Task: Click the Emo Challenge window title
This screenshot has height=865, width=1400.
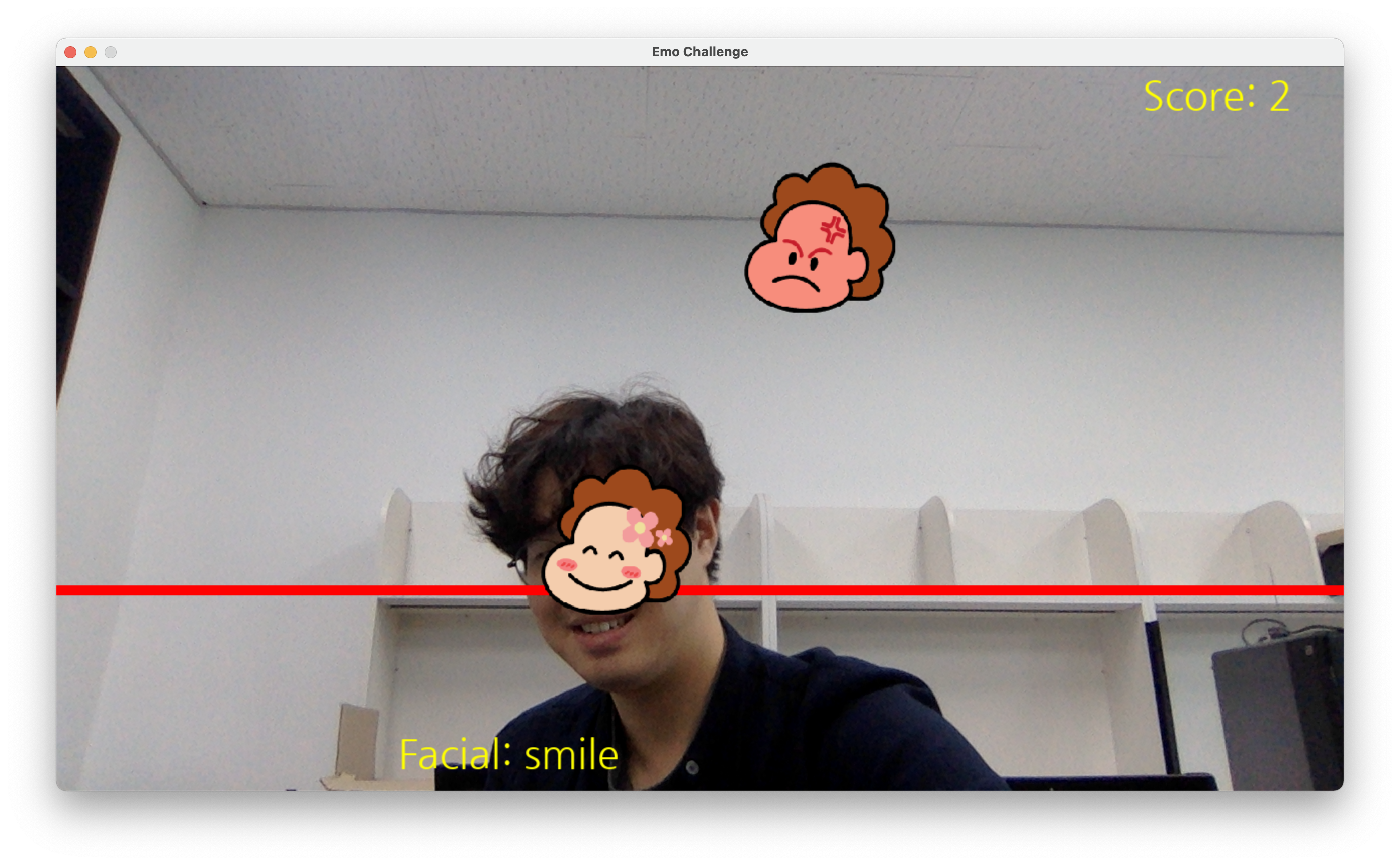Action: tap(699, 52)
